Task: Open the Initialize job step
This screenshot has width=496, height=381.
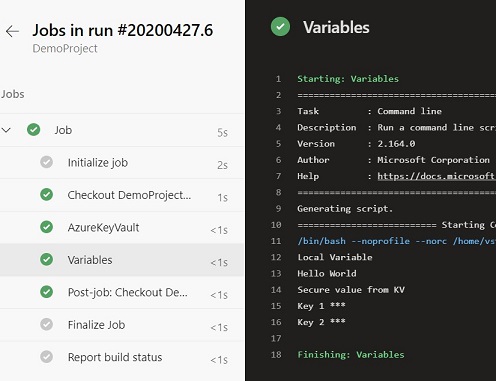Action: click(122, 163)
